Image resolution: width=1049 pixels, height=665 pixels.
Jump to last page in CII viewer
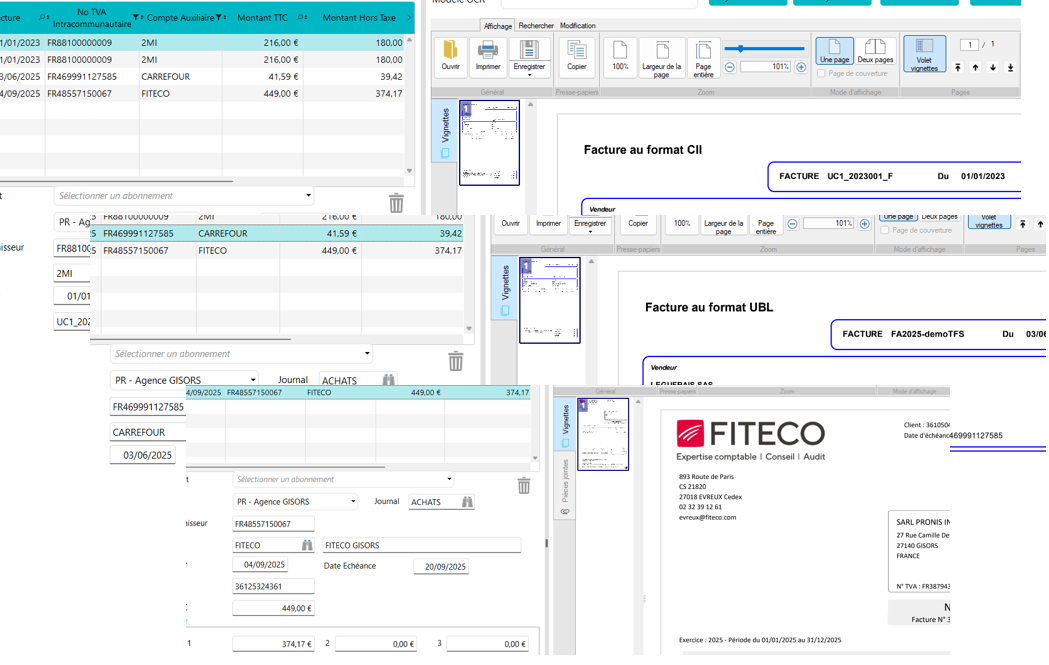pyautogui.click(x=1010, y=68)
